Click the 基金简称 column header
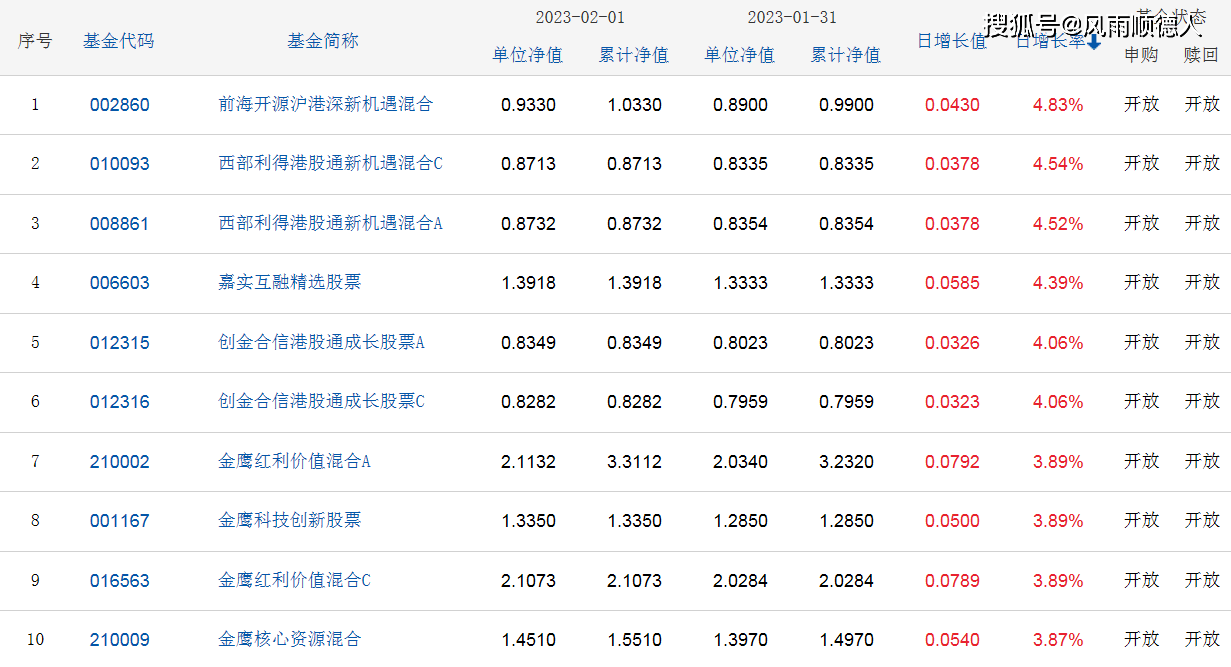 (322, 41)
